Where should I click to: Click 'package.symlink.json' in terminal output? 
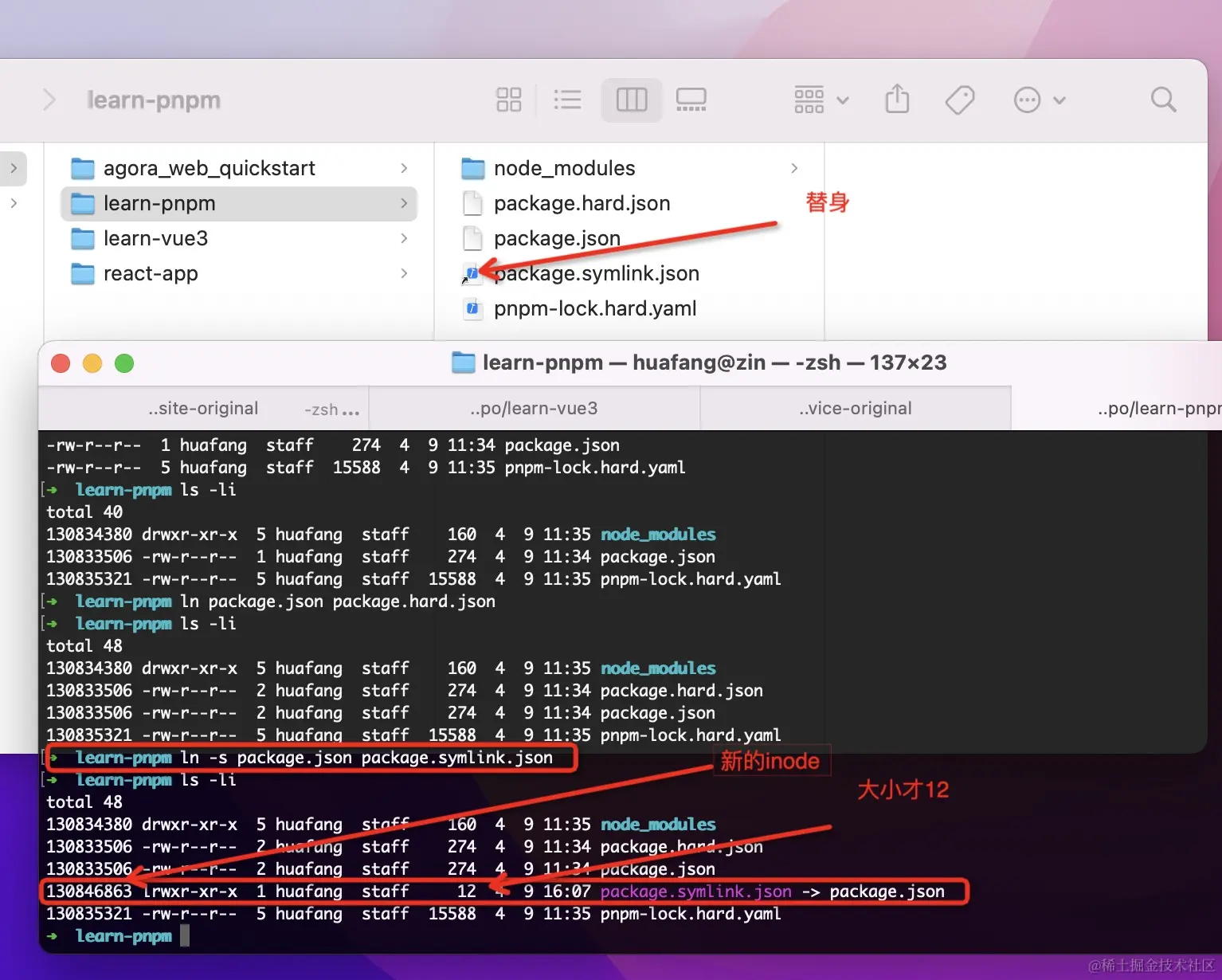[x=696, y=892]
